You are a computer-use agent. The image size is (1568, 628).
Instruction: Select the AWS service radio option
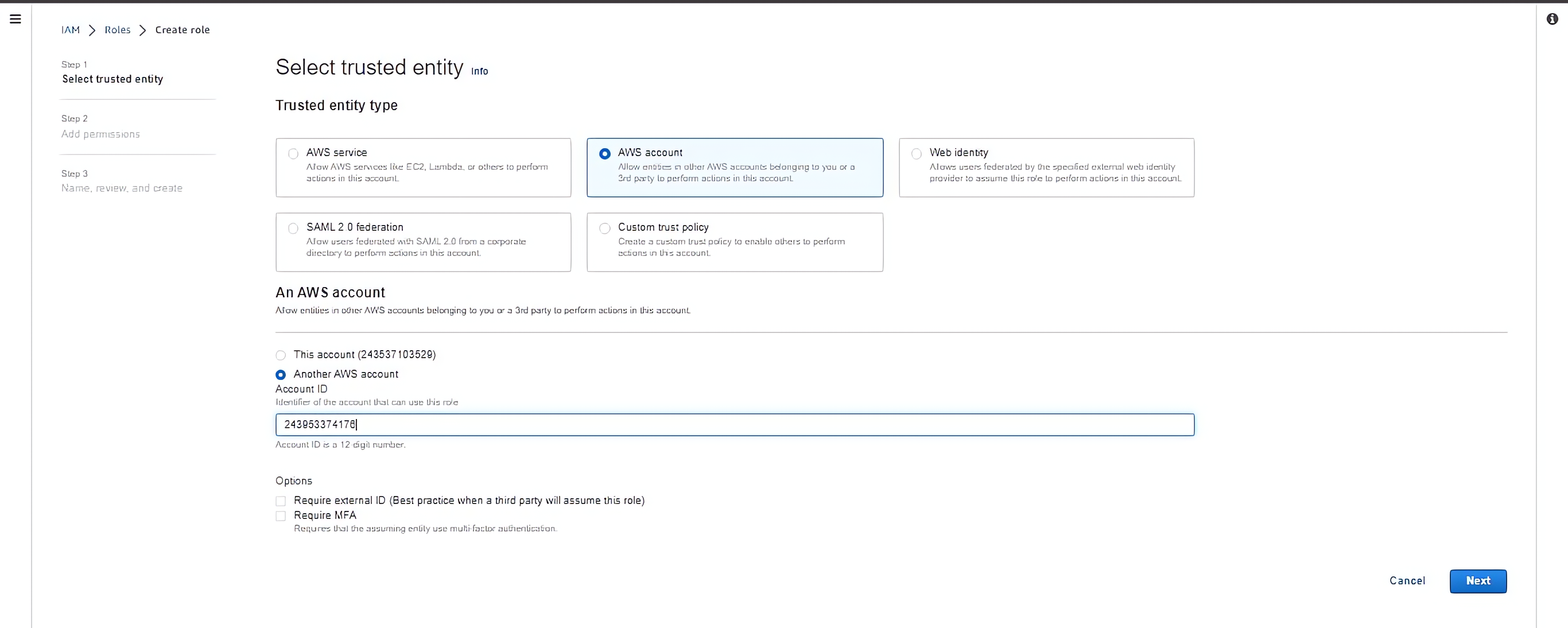[x=293, y=154]
